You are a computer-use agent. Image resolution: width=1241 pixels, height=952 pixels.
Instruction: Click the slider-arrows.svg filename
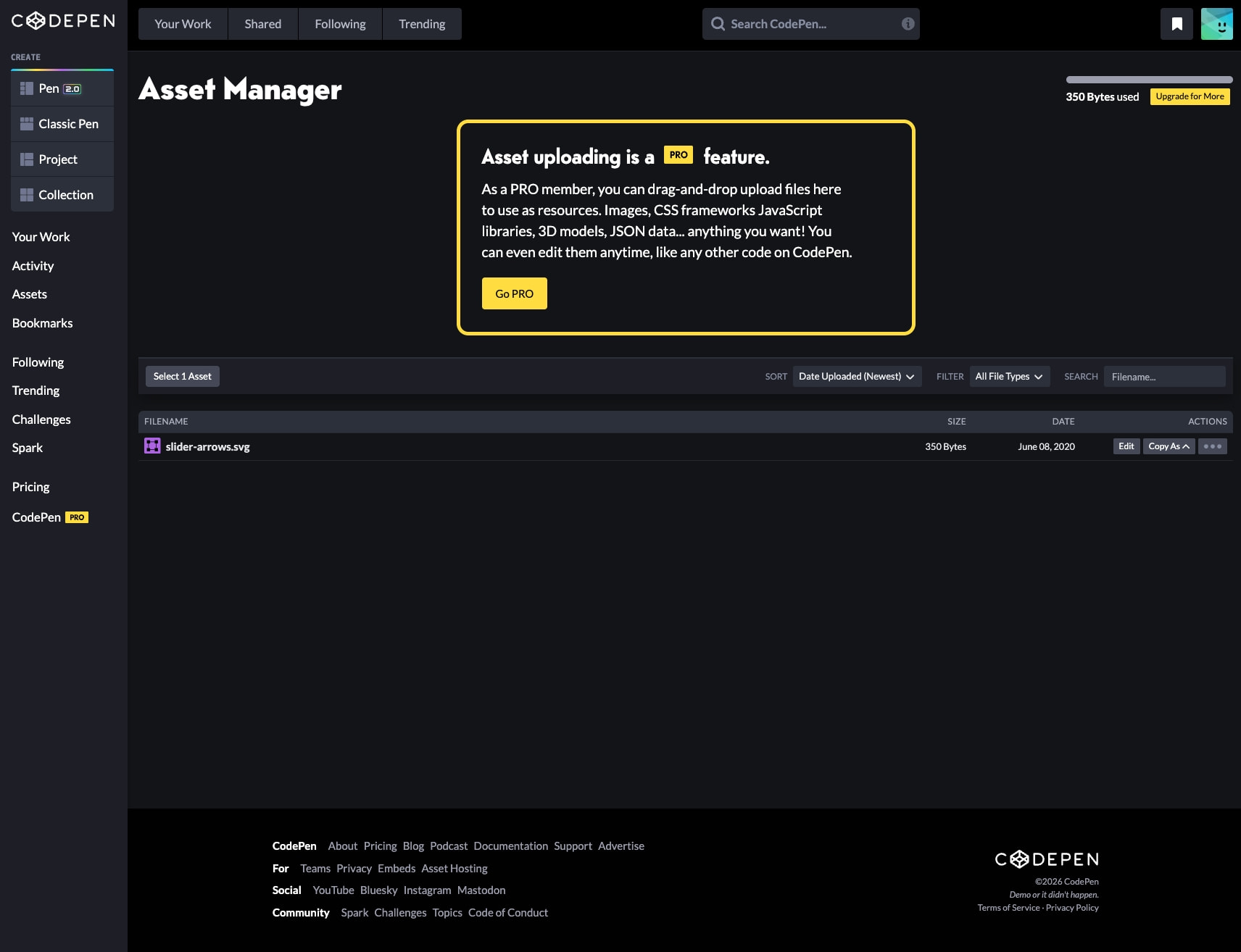coord(208,447)
